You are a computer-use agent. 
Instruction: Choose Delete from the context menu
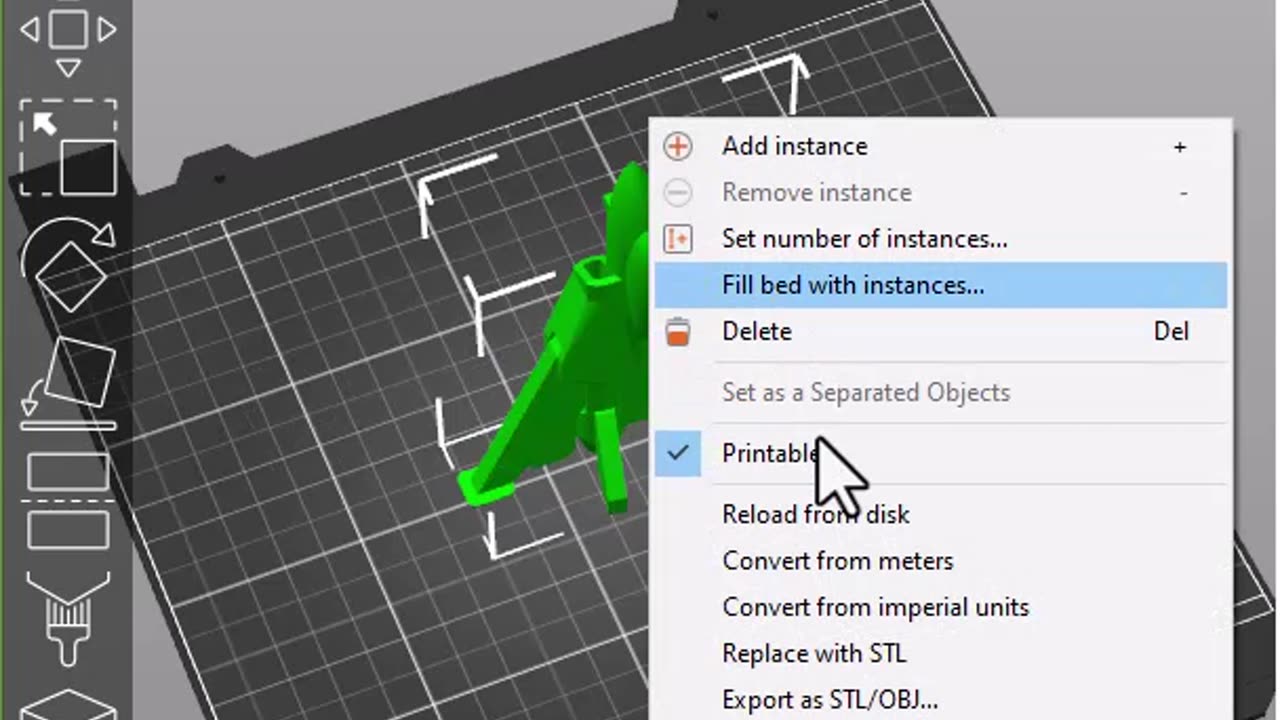click(x=940, y=331)
